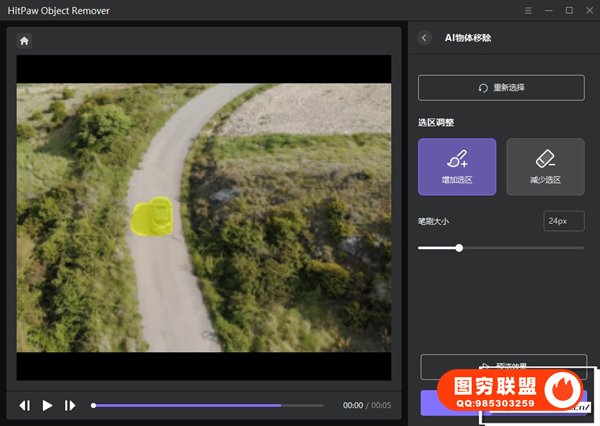
Task: Switch to the 减少选区 eraser tool
Action: (545, 166)
